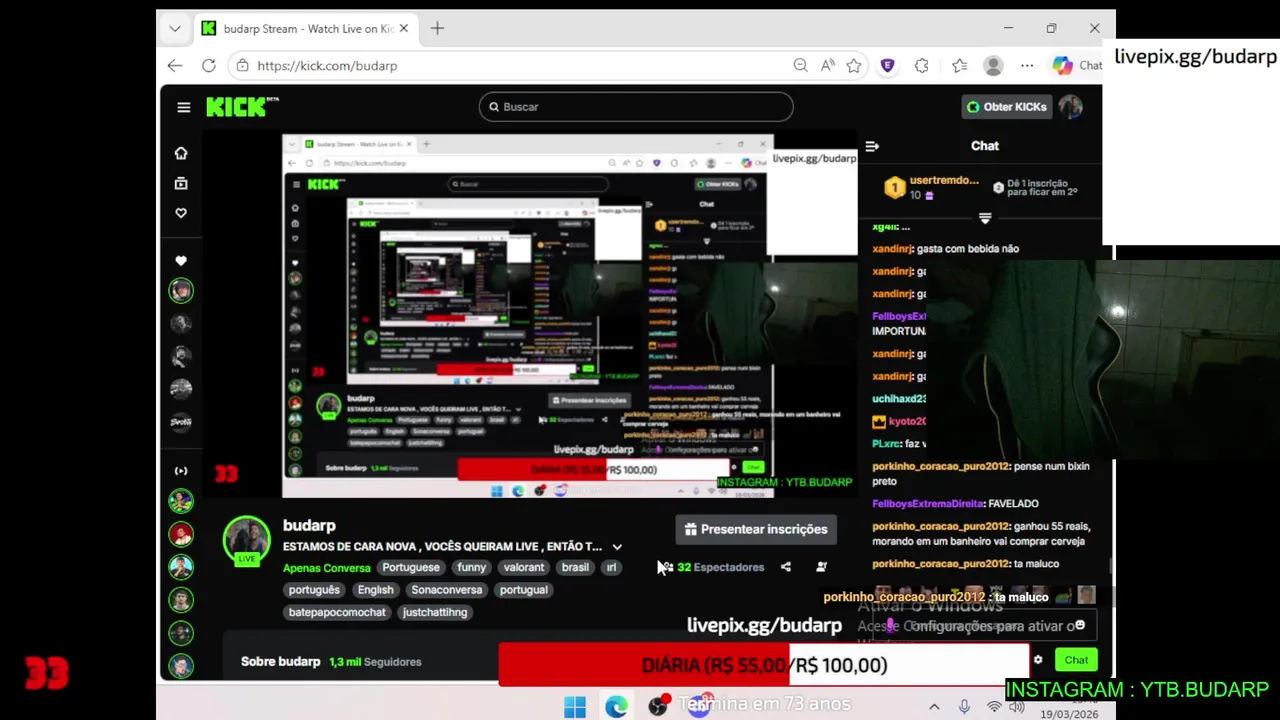Click the justchattihng tag
The height and width of the screenshot is (720, 1280).
click(435, 612)
